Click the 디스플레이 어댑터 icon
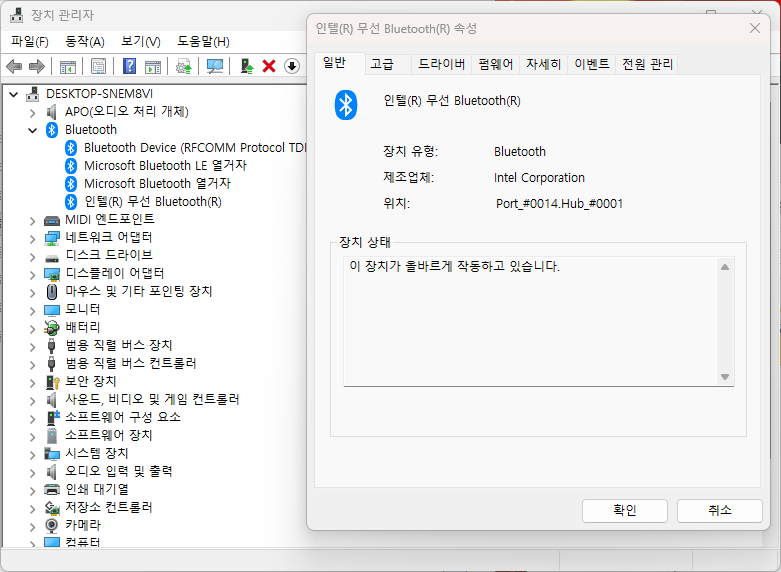 click(x=52, y=274)
